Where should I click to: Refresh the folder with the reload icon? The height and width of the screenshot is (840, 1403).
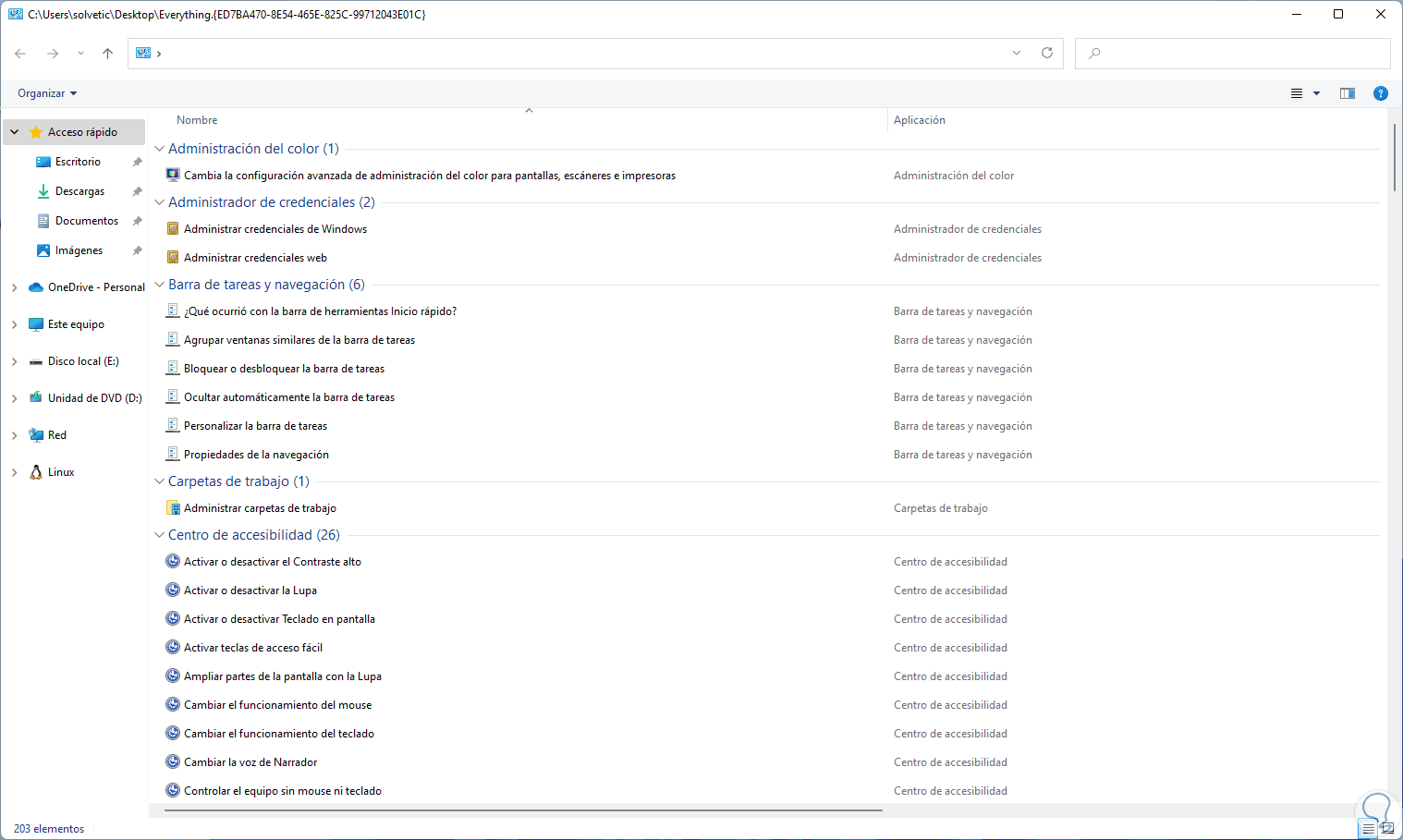pyautogui.click(x=1047, y=53)
